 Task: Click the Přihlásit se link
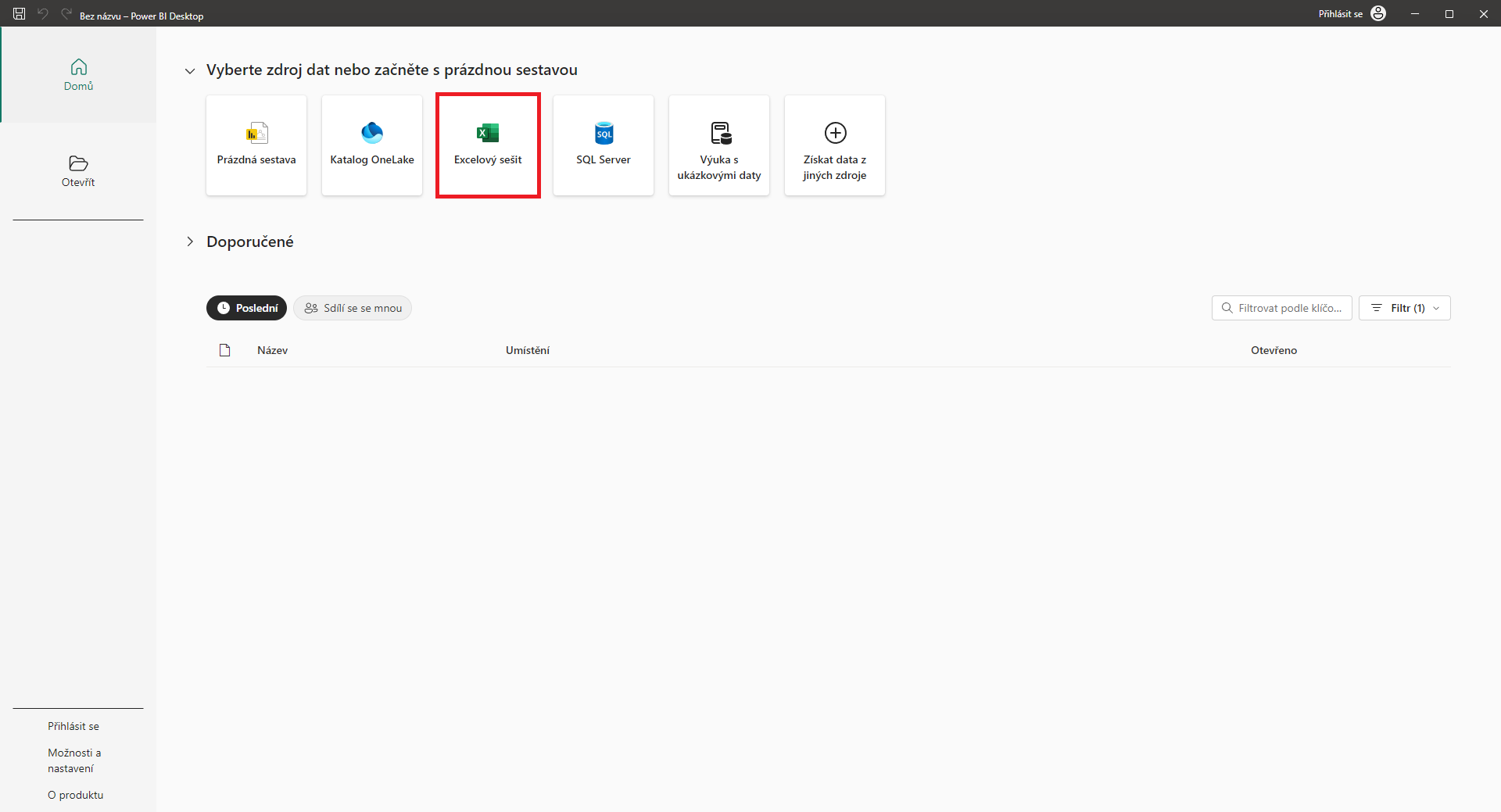click(x=73, y=725)
